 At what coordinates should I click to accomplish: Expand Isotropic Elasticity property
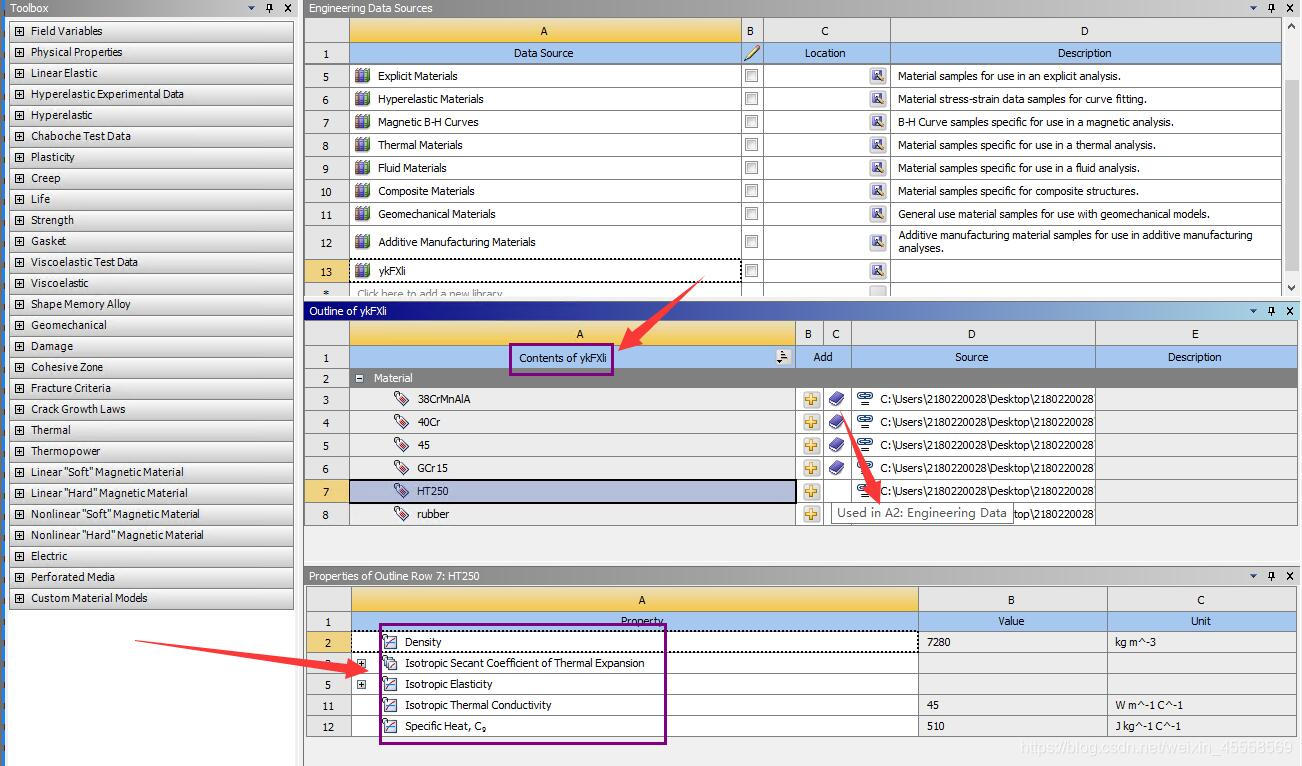click(x=361, y=684)
